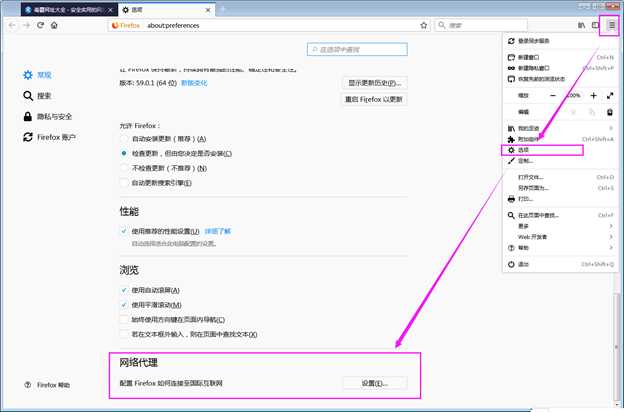Toggle auto-update search engines (E) checkbox
The height and width of the screenshot is (412, 624).
[124, 183]
